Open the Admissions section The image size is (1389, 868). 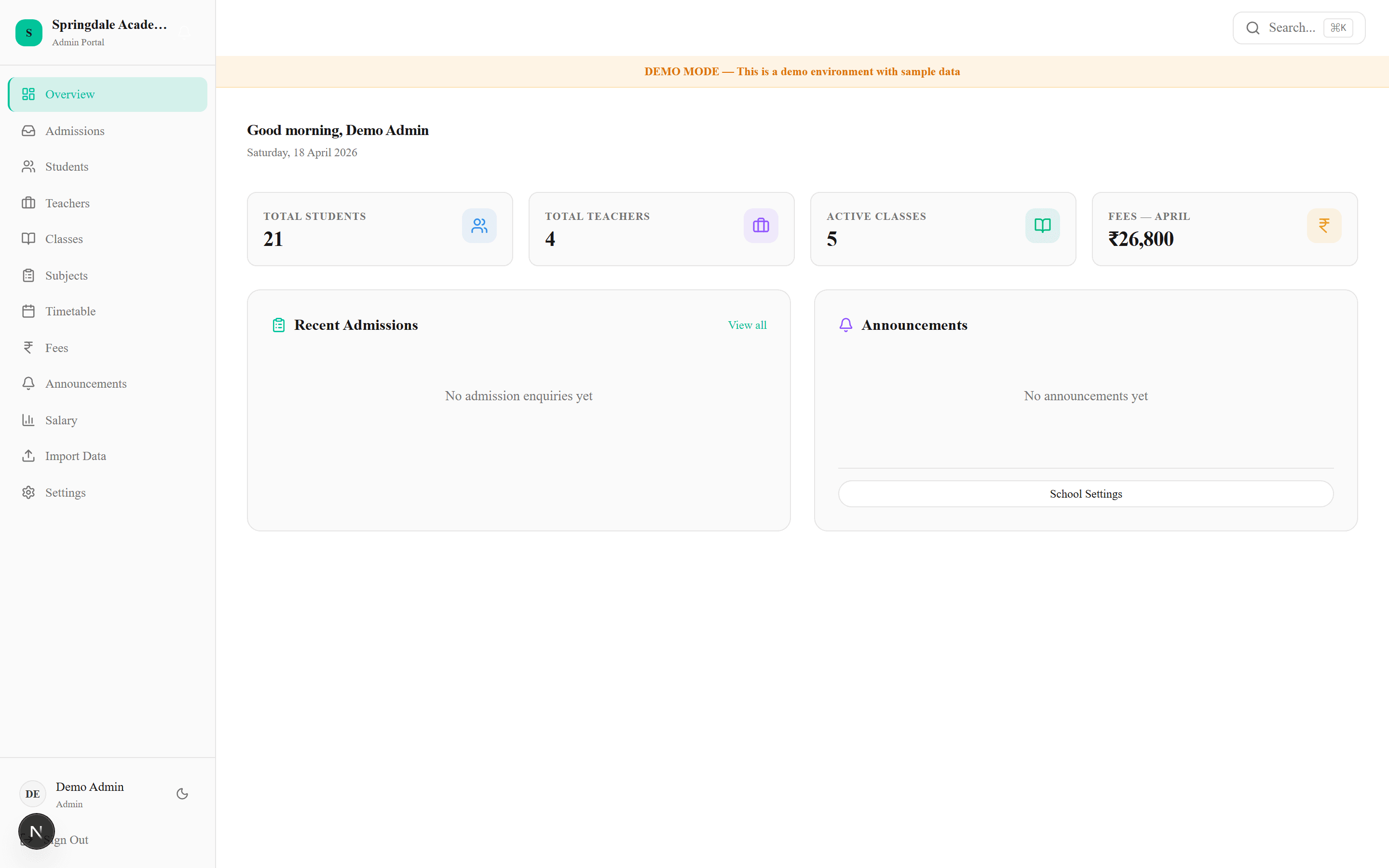pyautogui.click(x=73, y=130)
